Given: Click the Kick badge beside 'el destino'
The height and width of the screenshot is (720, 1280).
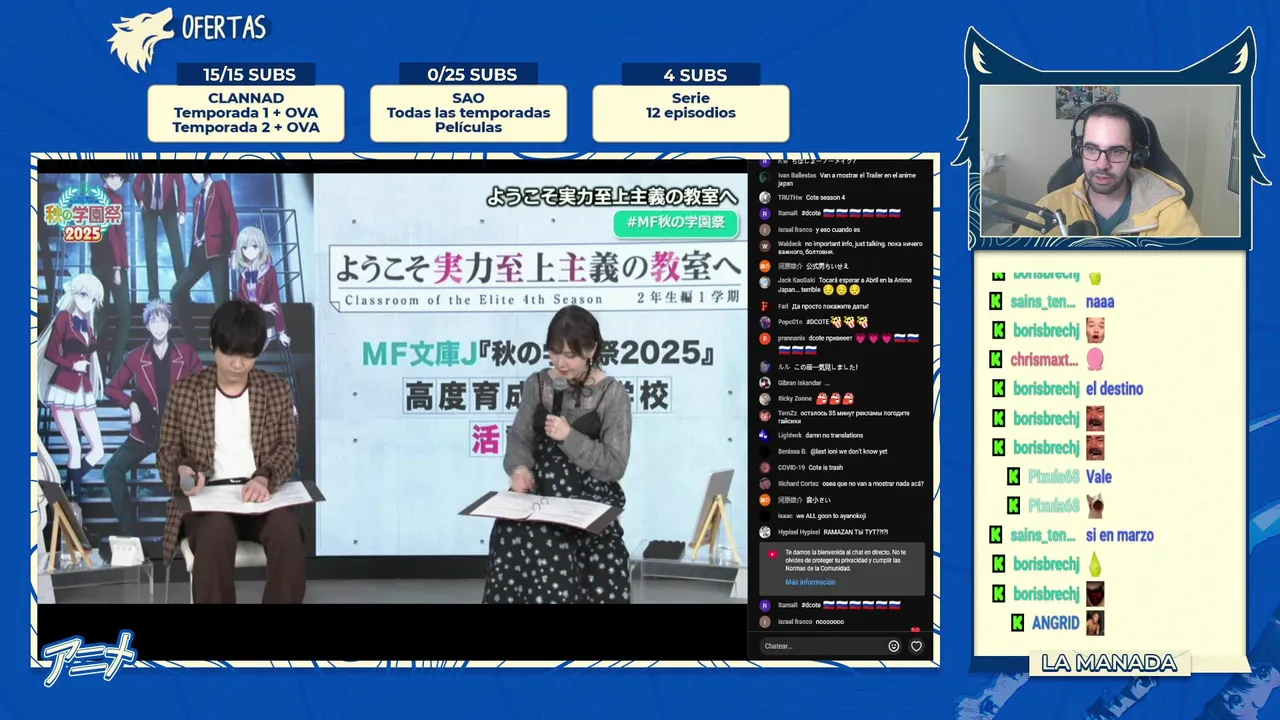Looking at the screenshot, I should [996, 389].
